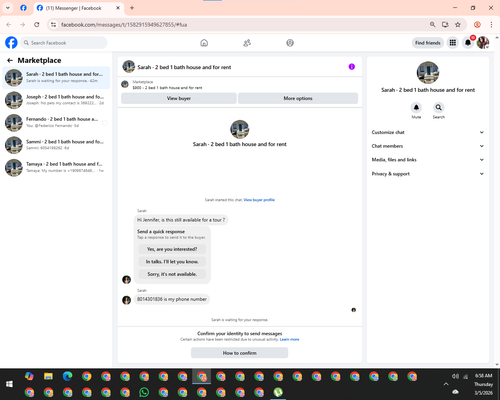Open the Windows Start menu
The image size is (500, 400).
tap(9, 384)
